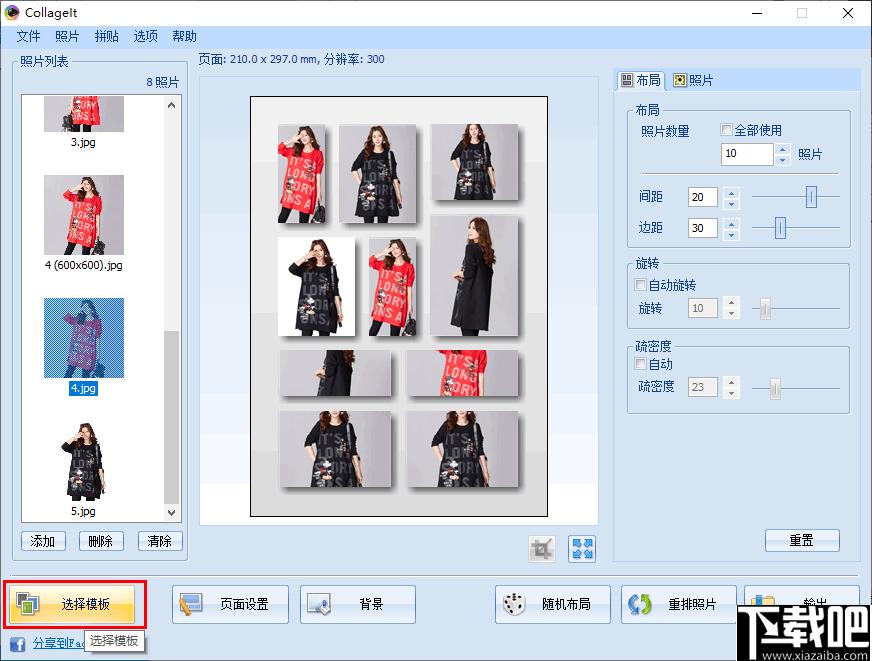872x661 pixels.
Task: Click the 删除 delete photo button
Action: click(x=101, y=541)
